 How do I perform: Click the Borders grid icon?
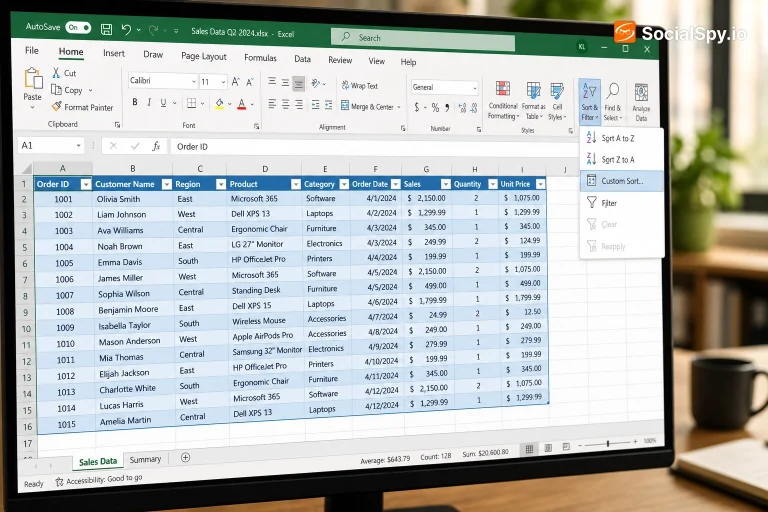[x=192, y=103]
